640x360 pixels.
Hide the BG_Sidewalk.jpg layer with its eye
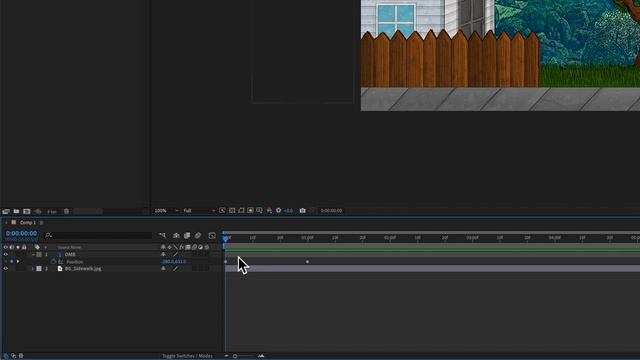click(5, 269)
